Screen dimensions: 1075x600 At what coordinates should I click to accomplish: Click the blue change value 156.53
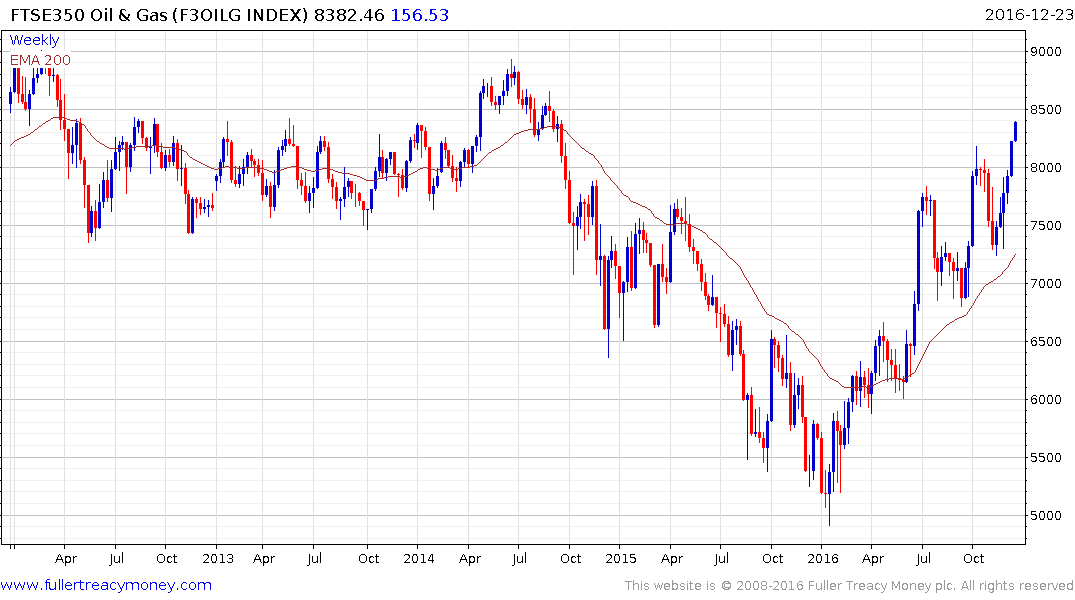point(420,14)
